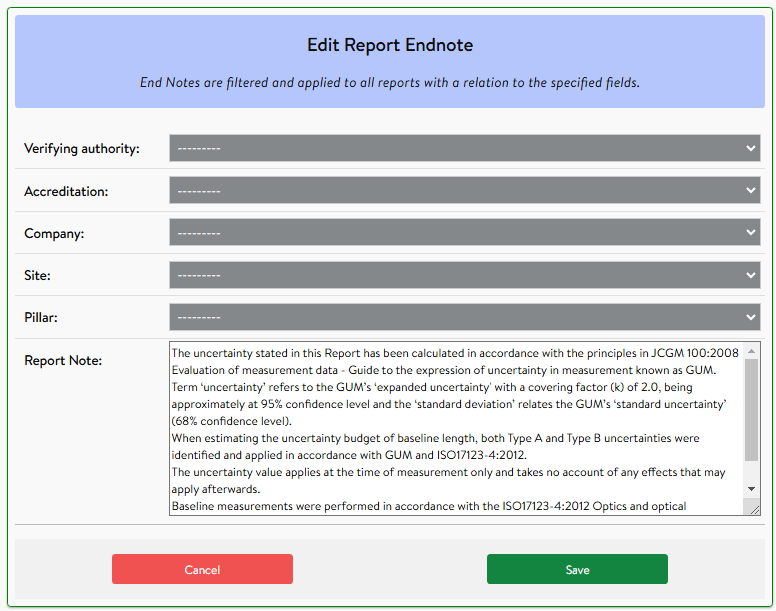Click the Accreditation field label
This screenshot has height=611, width=776.
(x=66, y=191)
